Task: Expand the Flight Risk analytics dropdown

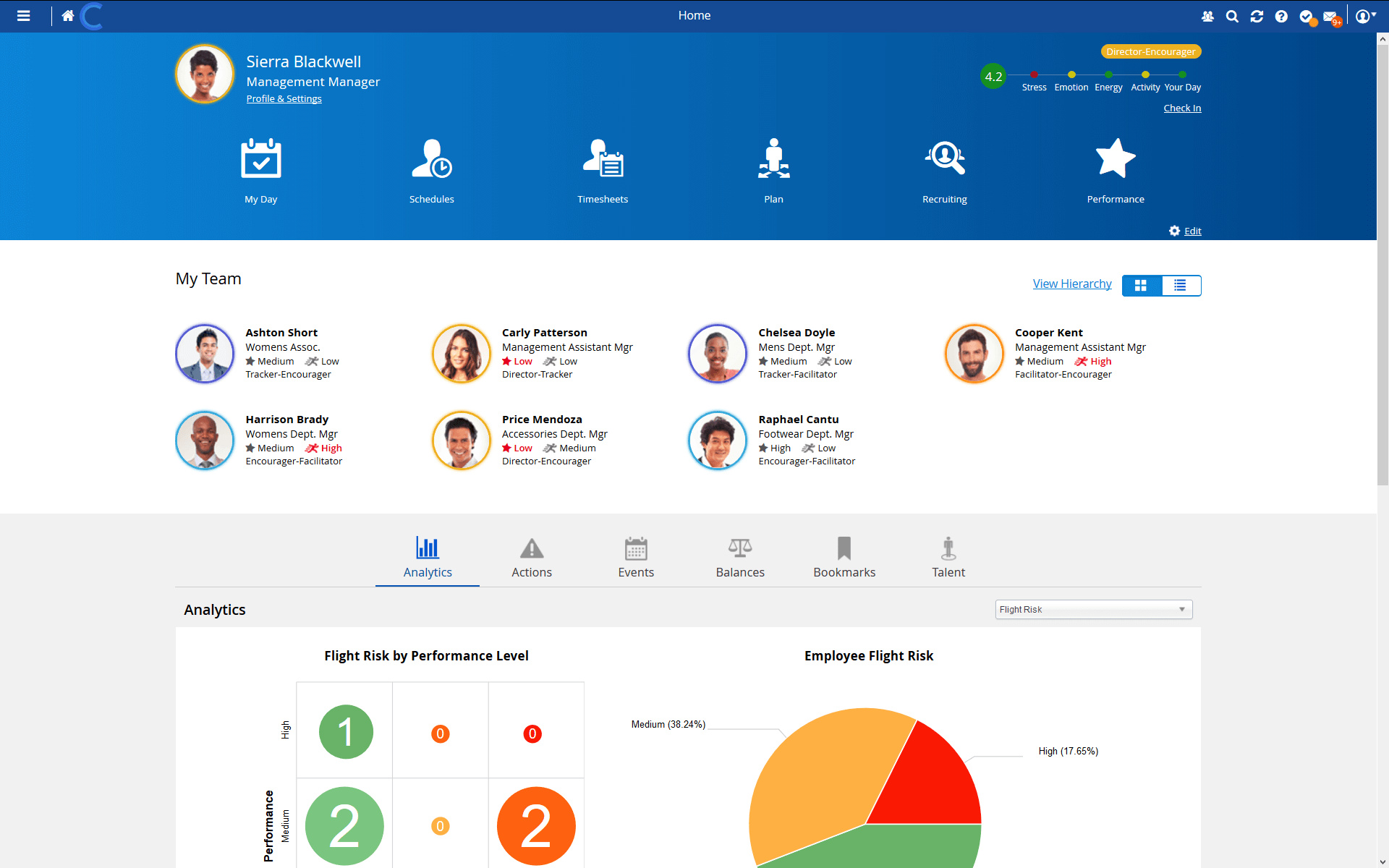Action: (x=1179, y=608)
